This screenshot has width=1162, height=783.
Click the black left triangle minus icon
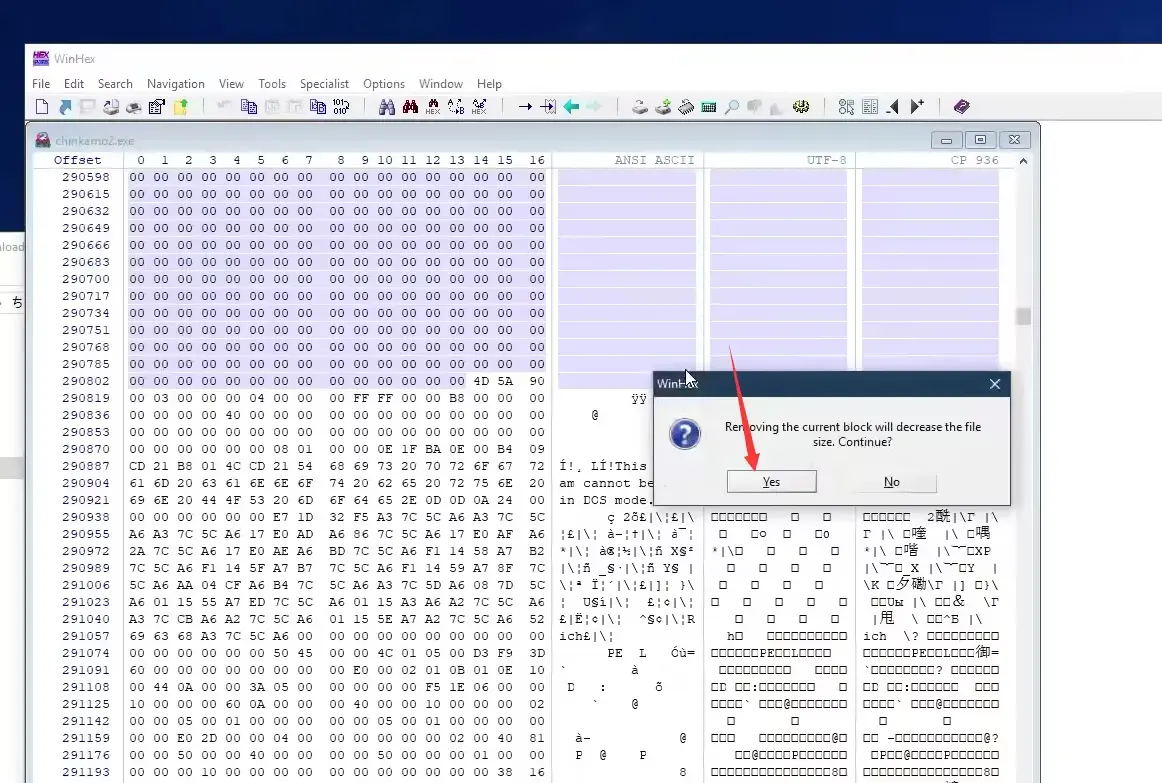893,107
